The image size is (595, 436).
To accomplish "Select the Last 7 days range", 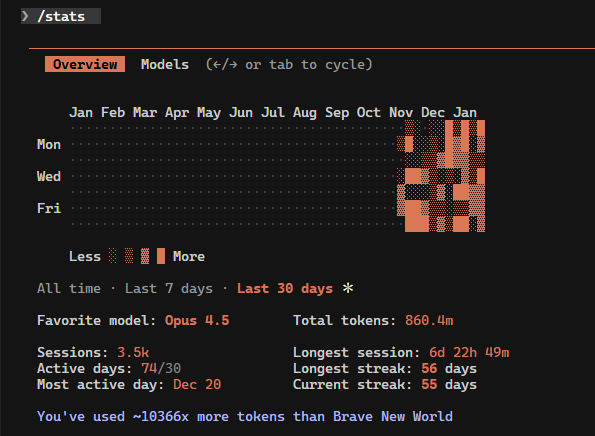I will click(x=169, y=288).
